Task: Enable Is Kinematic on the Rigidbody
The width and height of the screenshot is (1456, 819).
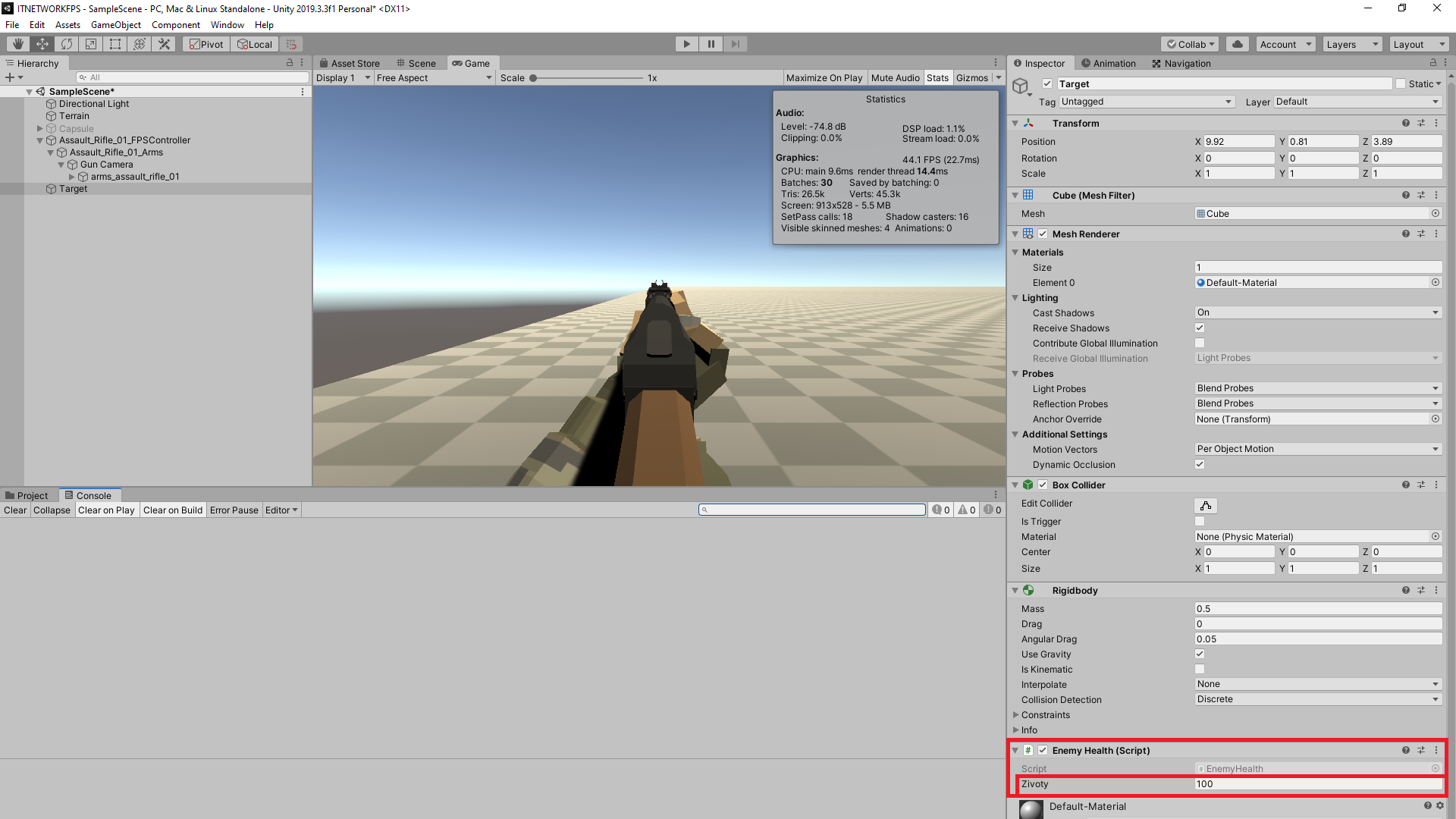Action: pos(1200,669)
